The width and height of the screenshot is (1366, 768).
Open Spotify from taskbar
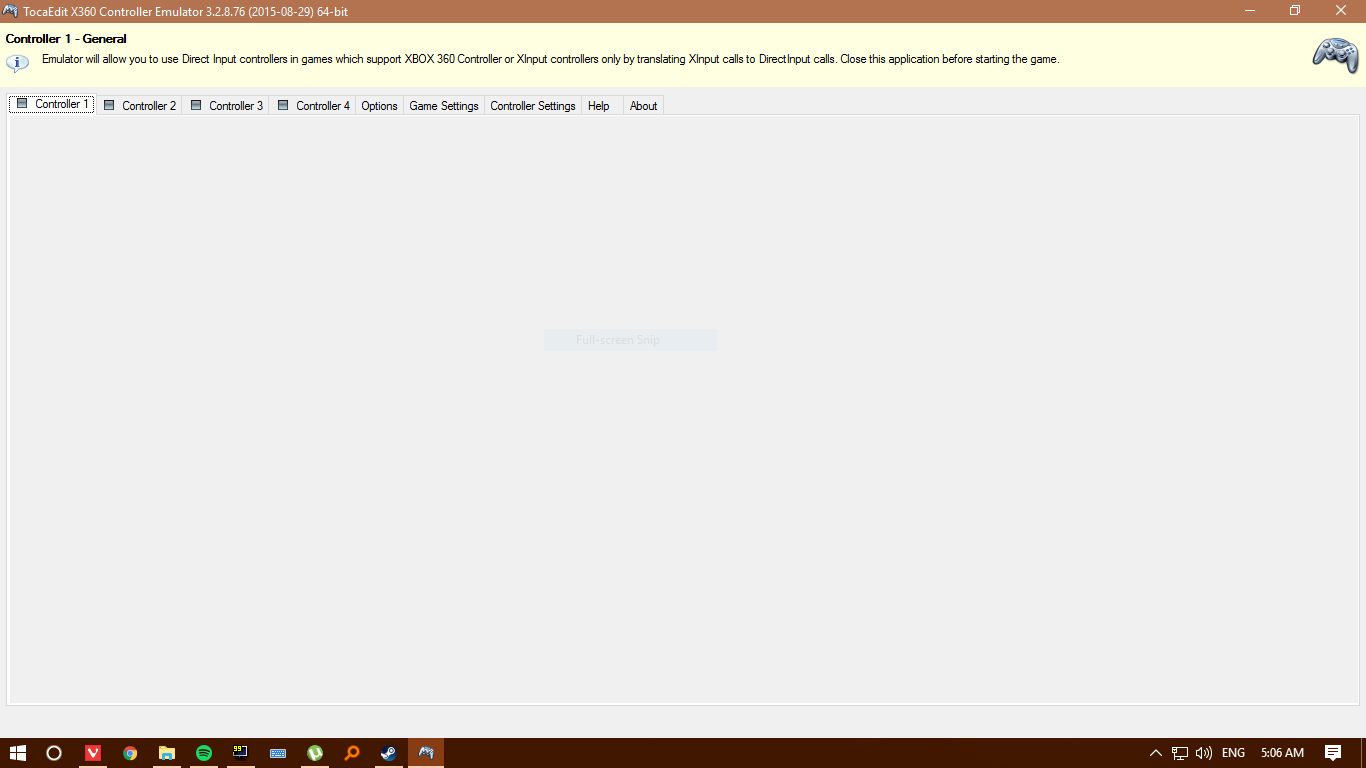coord(204,753)
